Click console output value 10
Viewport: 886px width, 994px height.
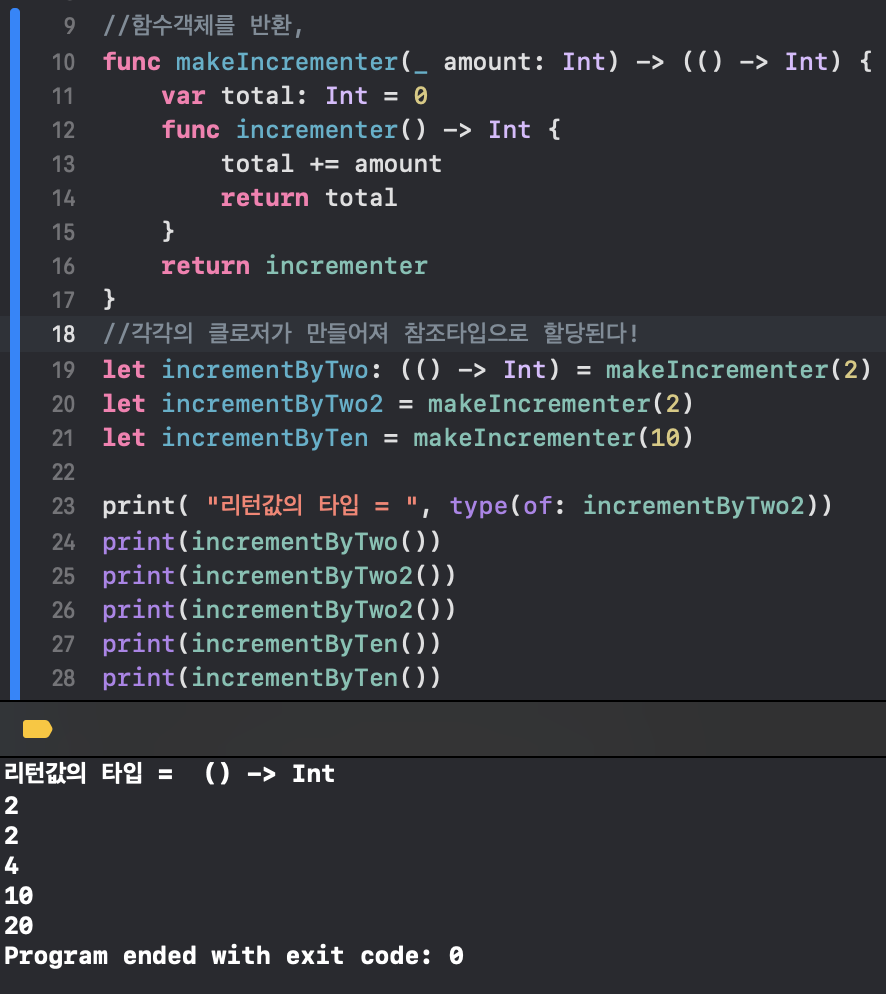click(x=18, y=896)
